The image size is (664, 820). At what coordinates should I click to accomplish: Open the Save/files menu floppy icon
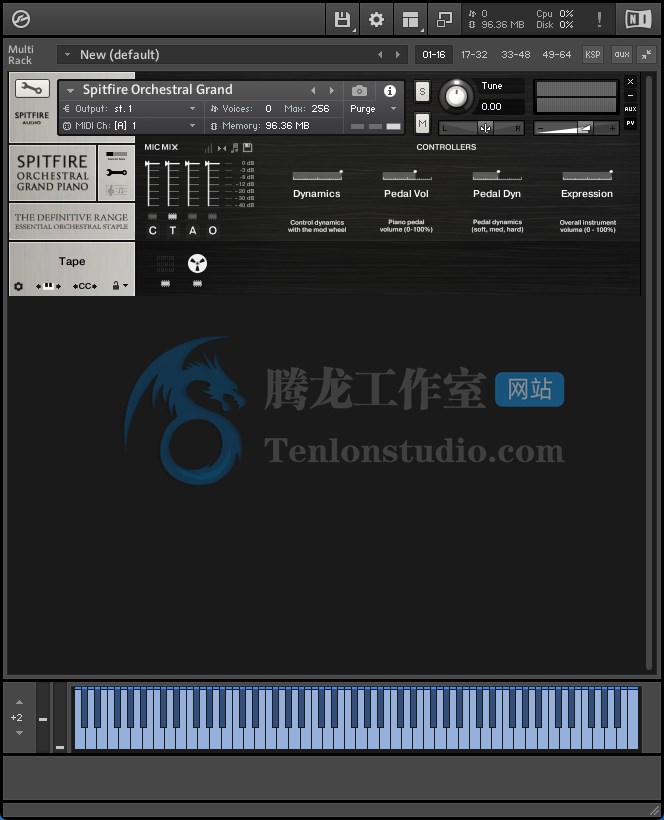click(x=342, y=19)
